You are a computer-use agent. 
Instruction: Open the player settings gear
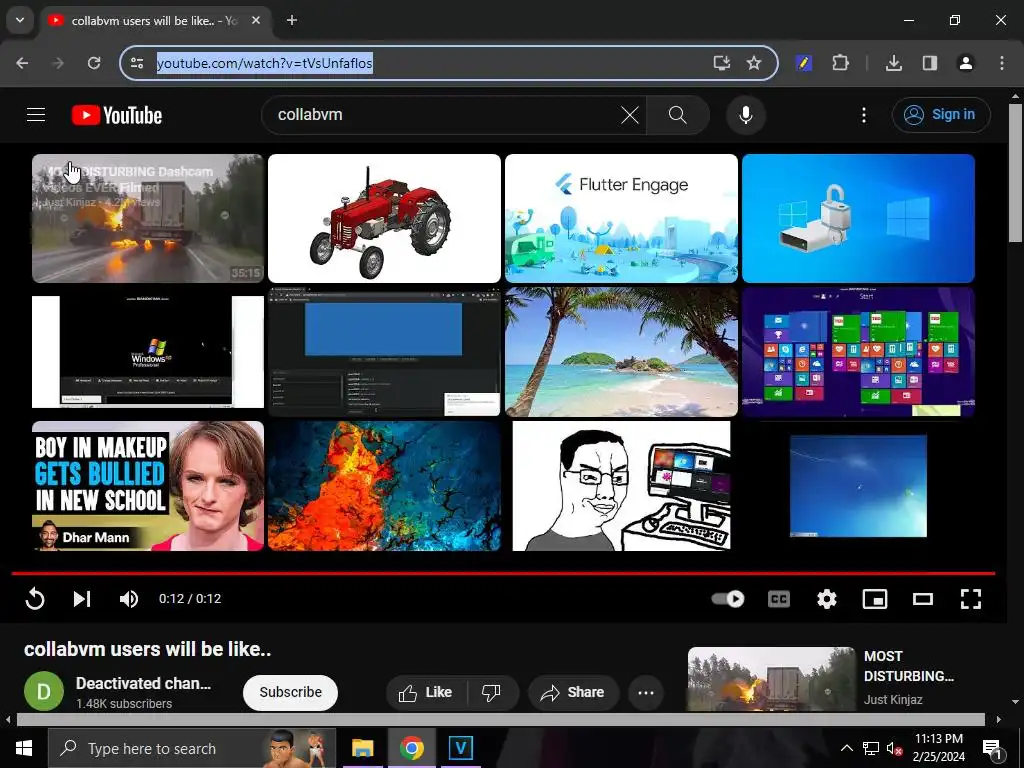tap(827, 599)
